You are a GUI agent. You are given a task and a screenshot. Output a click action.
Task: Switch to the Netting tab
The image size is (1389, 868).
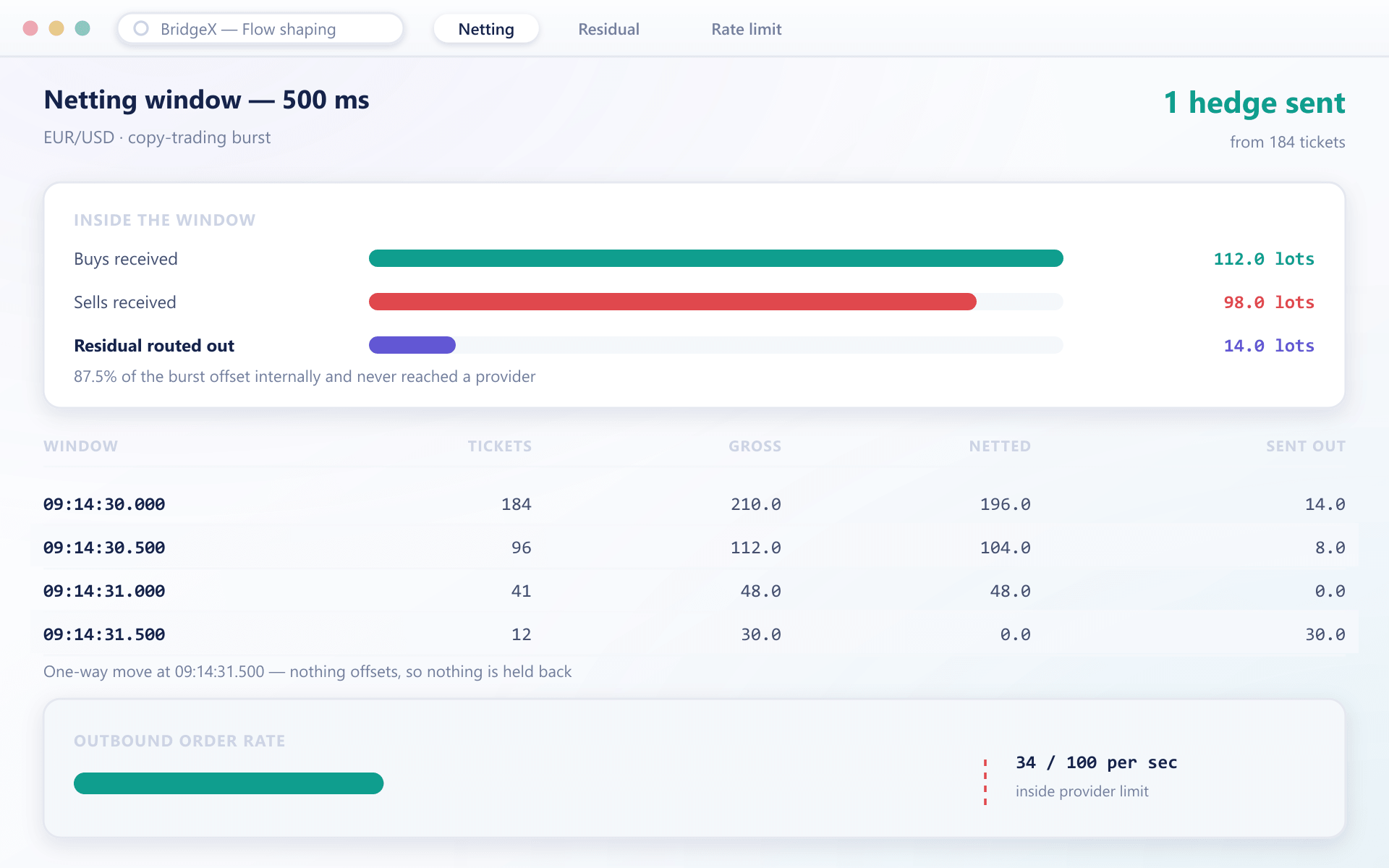pyautogui.click(x=486, y=29)
